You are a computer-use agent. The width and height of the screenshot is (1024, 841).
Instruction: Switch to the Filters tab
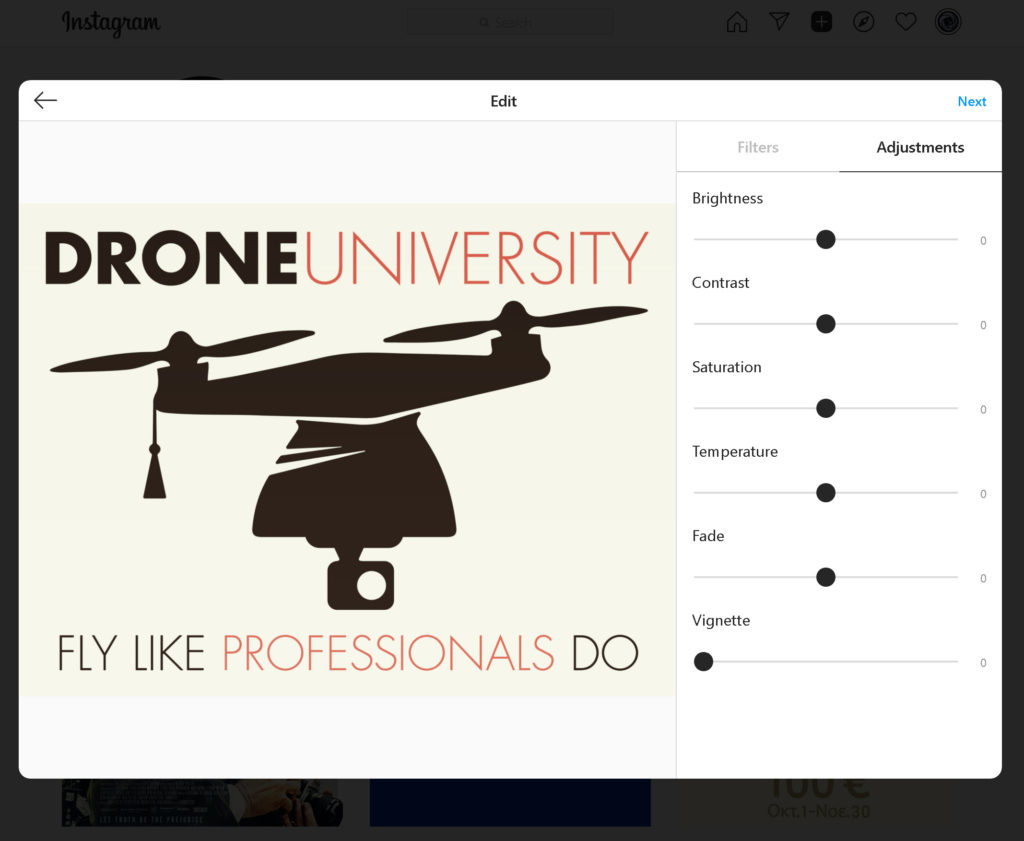[757, 147]
